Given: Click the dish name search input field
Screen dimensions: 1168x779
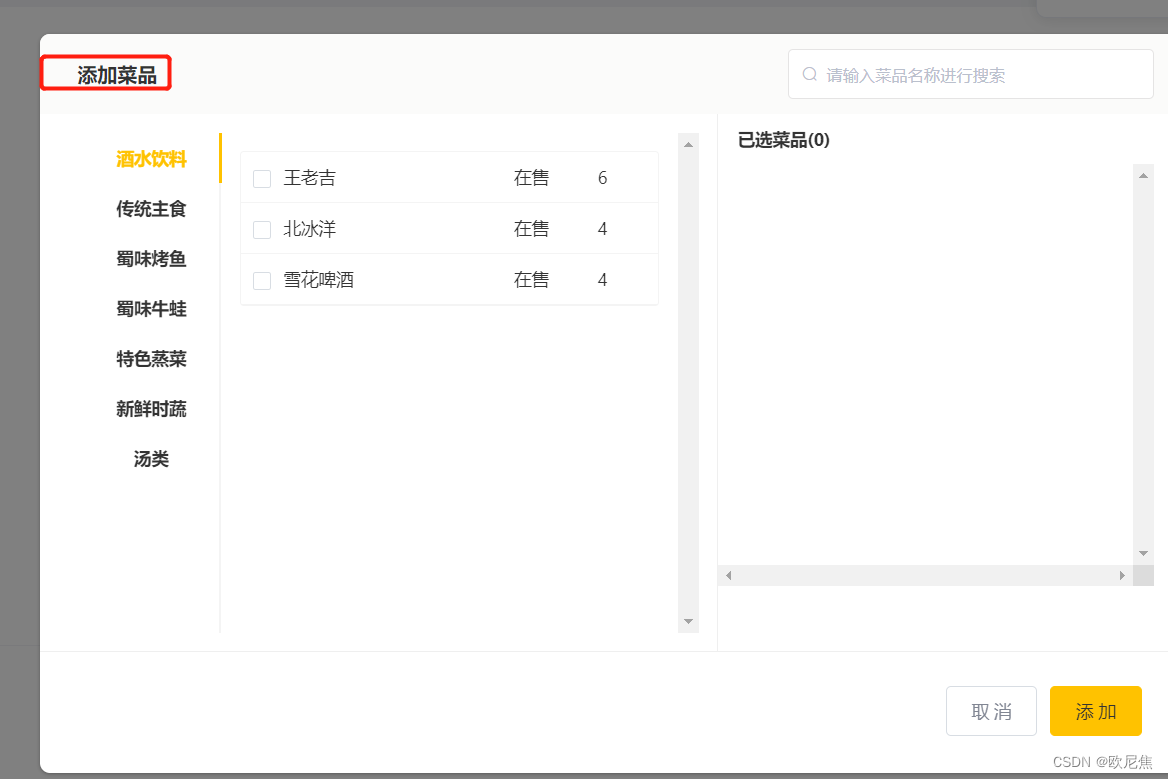Looking at the screenshot, I should [970, 74].
